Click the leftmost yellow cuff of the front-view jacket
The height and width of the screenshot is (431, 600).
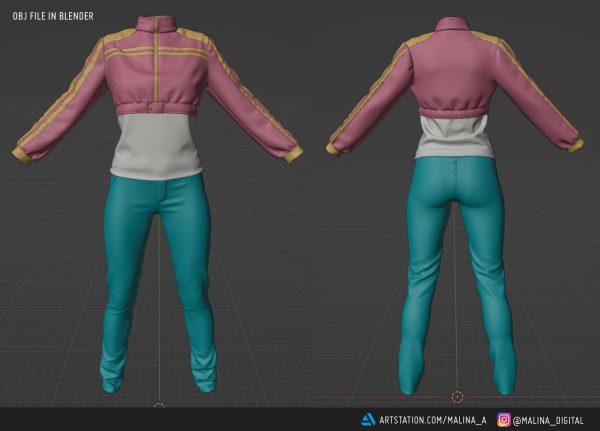(x=21, y=154)
